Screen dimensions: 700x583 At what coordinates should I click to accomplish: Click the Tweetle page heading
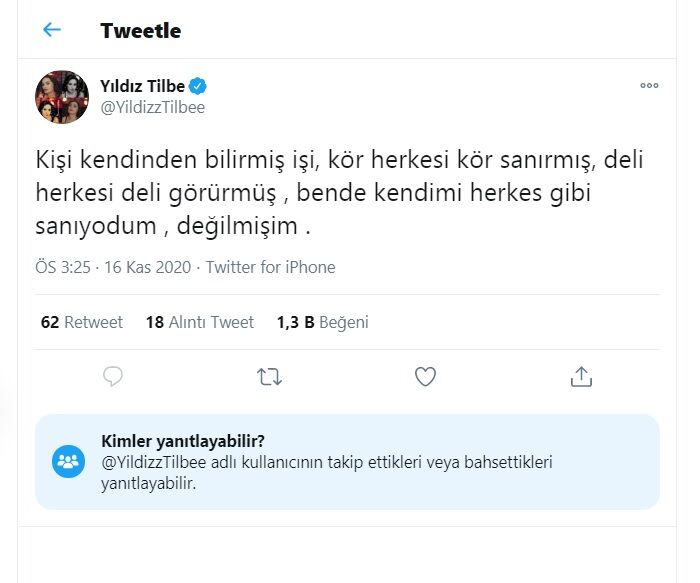coord(140,30)
